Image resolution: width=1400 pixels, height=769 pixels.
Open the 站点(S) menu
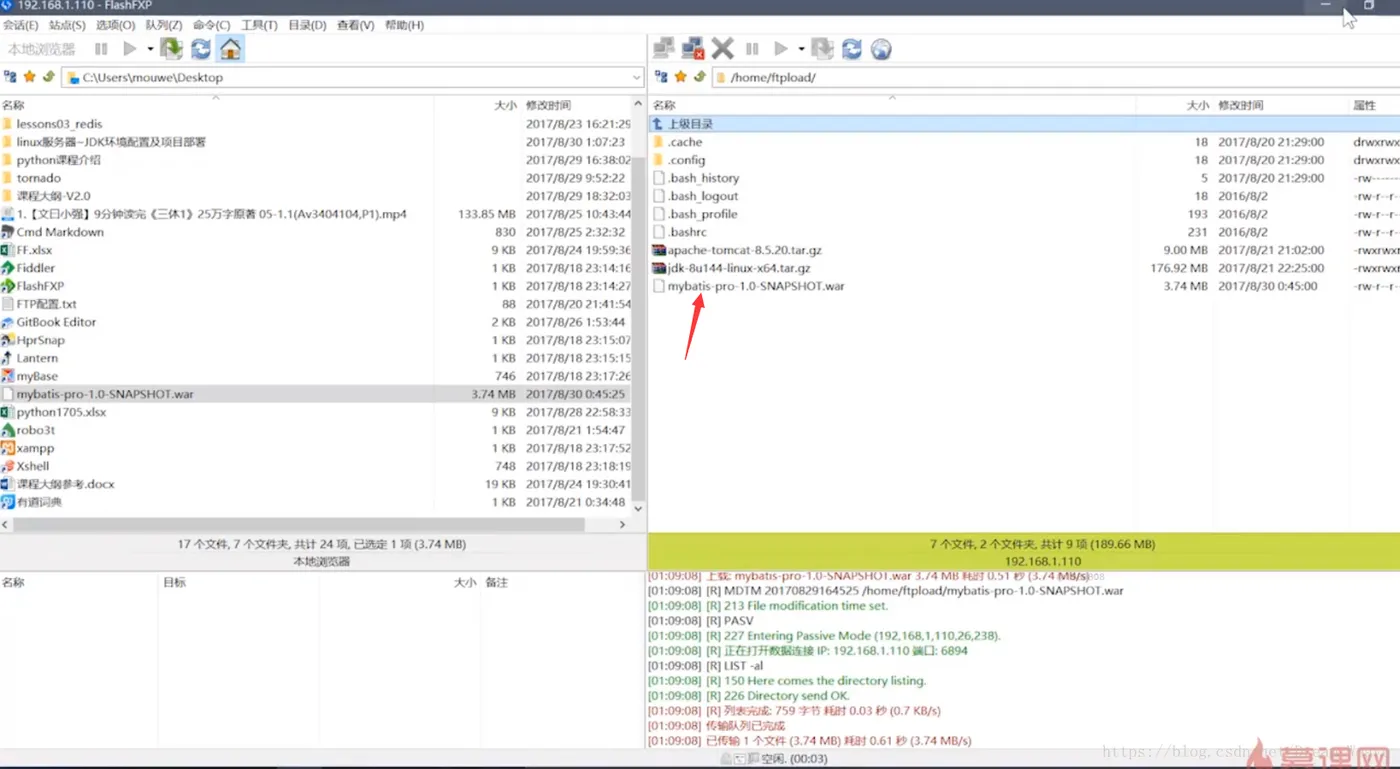click(67, 25)
